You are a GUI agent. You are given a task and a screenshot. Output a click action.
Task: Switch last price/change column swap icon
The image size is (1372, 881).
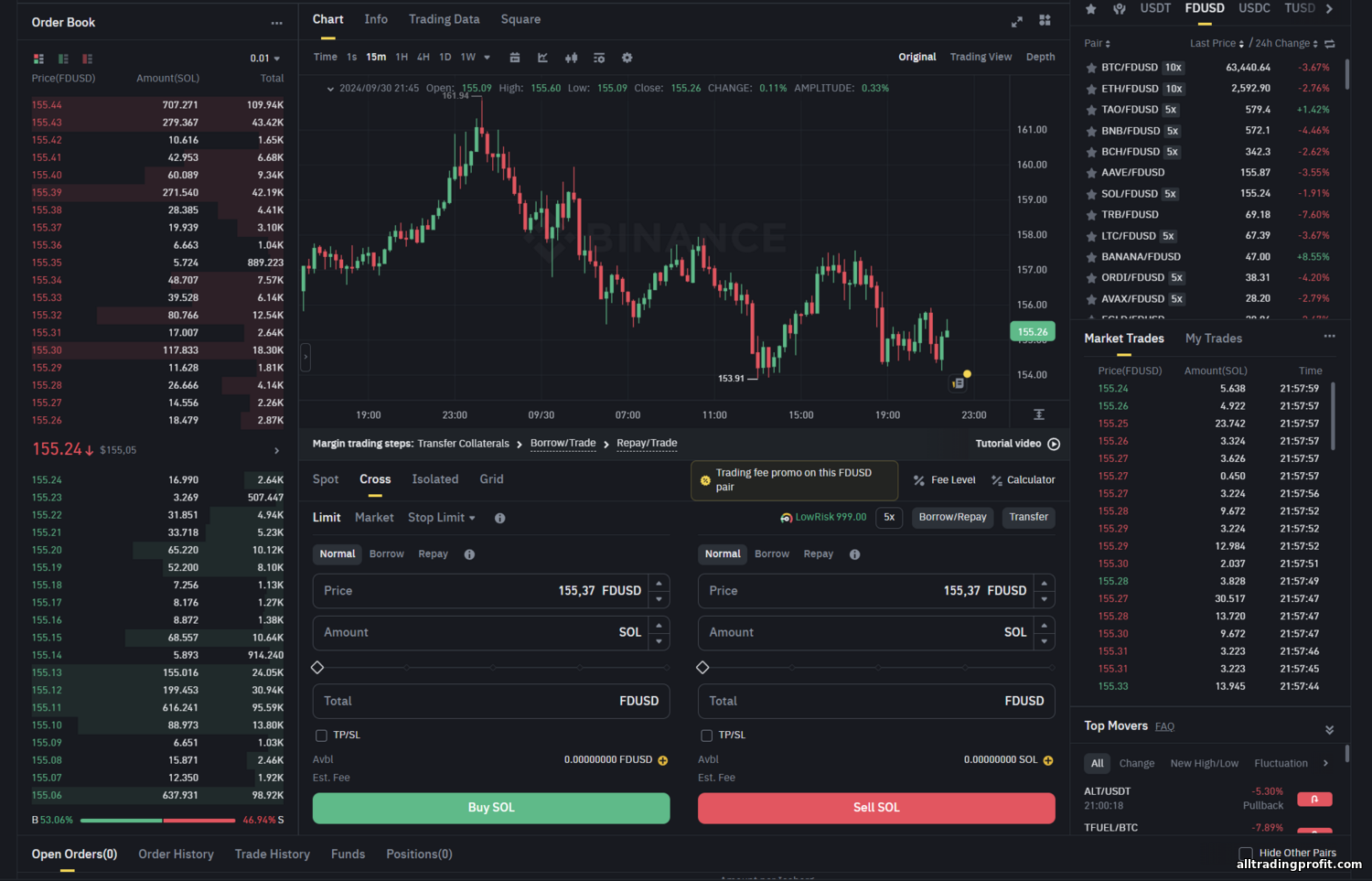[x=1330, y=44]
